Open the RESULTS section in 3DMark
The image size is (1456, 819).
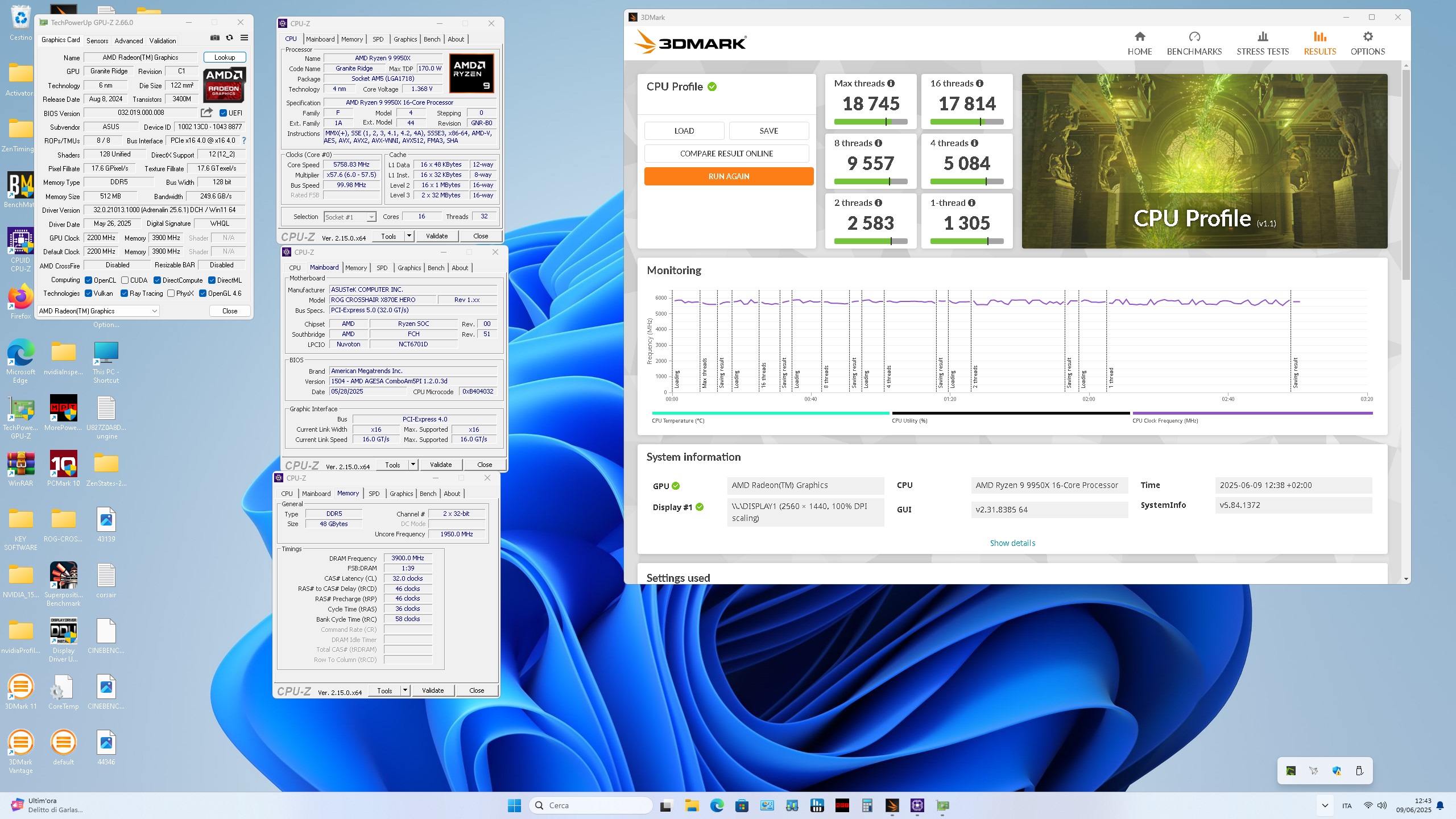tap(1319, 43)
